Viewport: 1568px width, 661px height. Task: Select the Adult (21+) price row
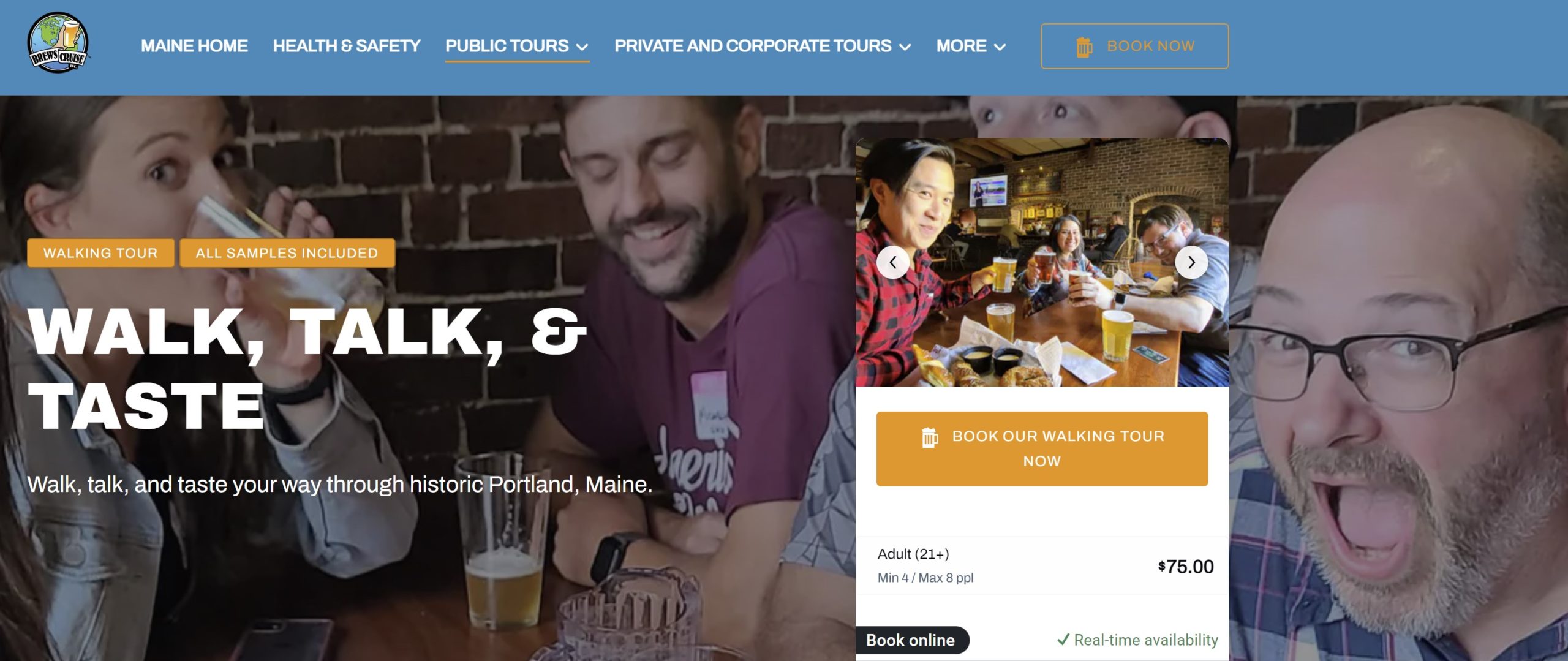click(1042, 565)
